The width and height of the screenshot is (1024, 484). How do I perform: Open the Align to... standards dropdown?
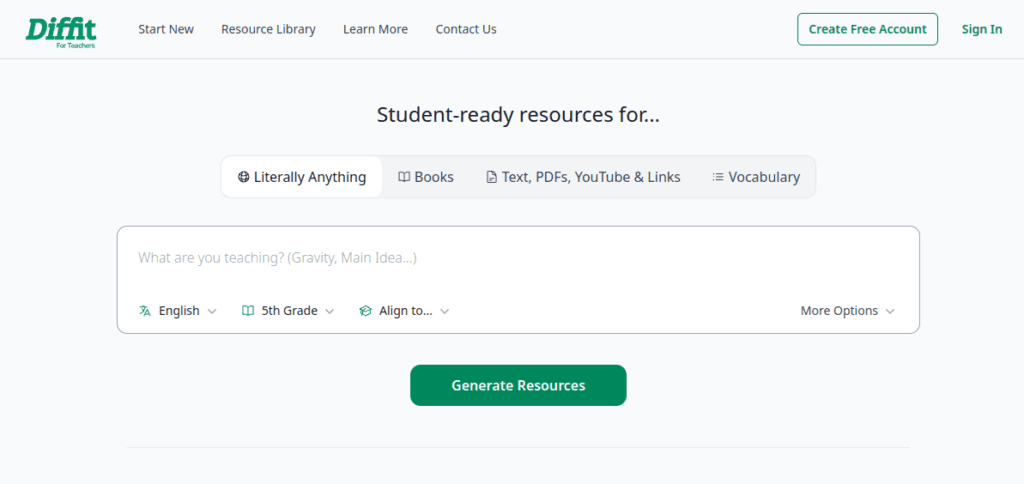404,311
